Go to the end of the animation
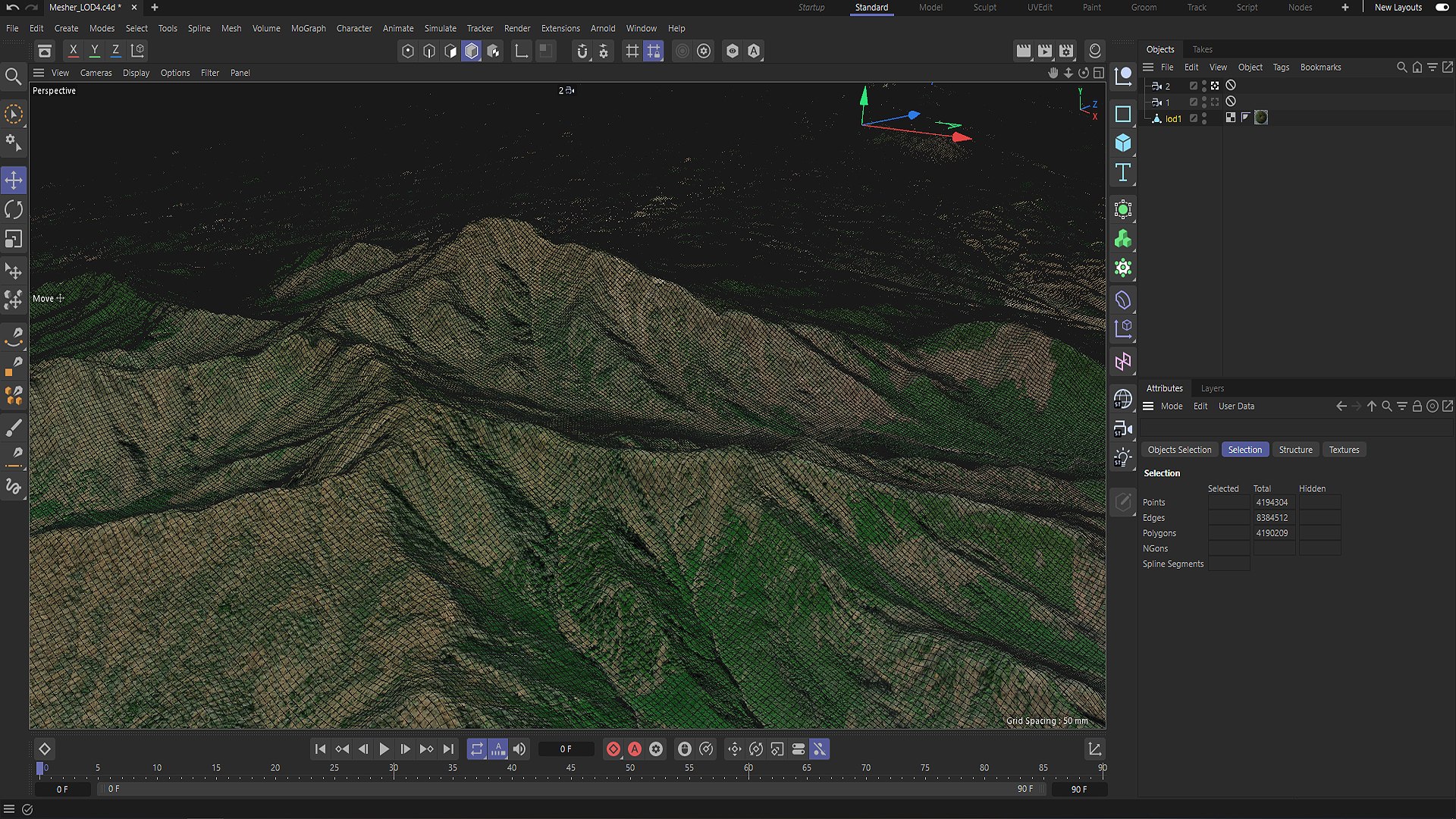 click(x=448, y=749)
